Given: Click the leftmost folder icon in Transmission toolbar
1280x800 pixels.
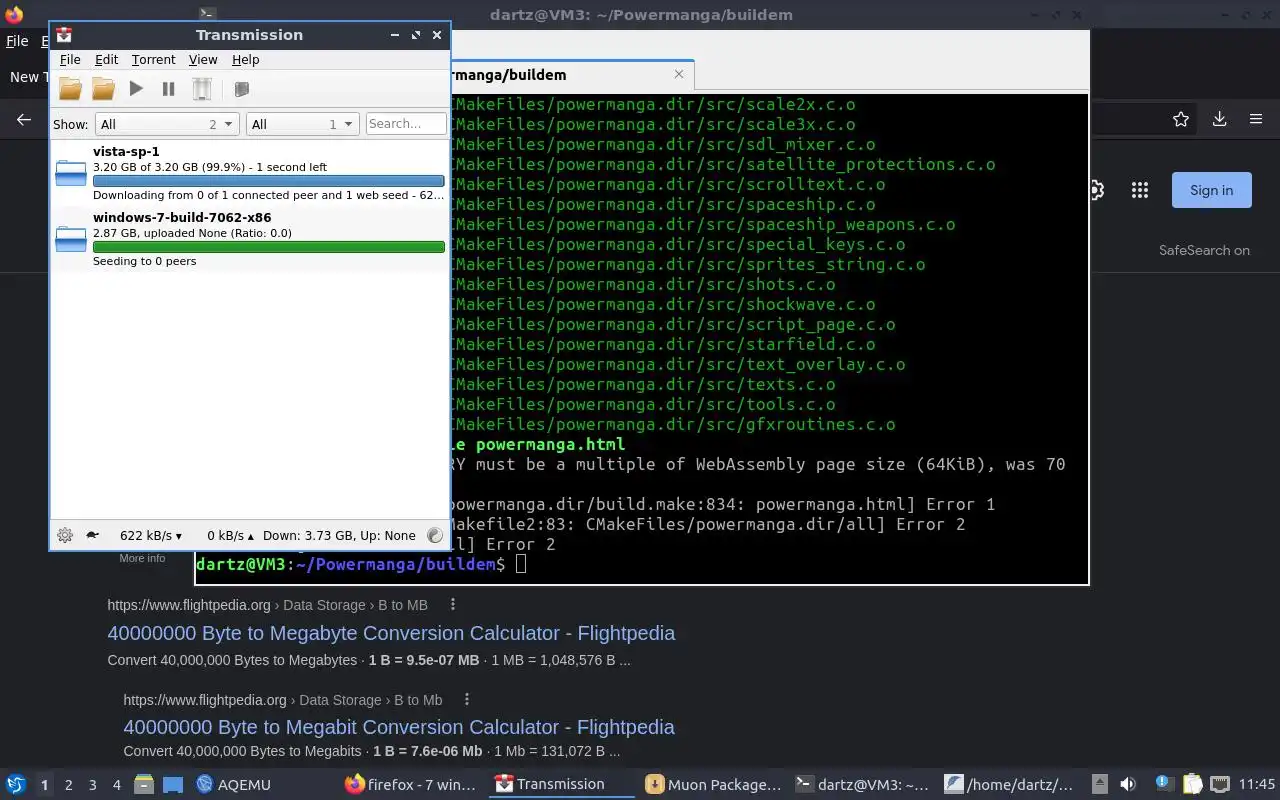Looking at the screenshot, I should 70,89.
